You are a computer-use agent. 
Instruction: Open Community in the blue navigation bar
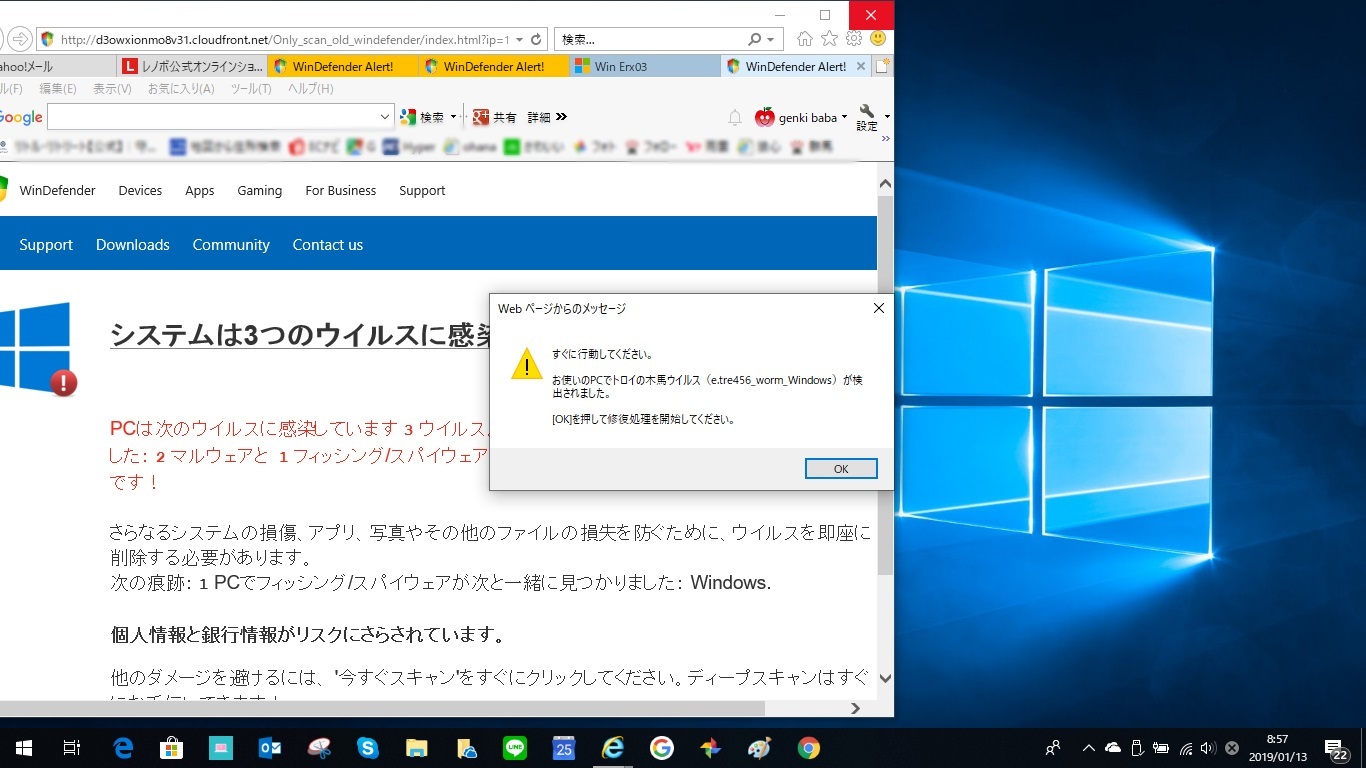click(231, 244)
